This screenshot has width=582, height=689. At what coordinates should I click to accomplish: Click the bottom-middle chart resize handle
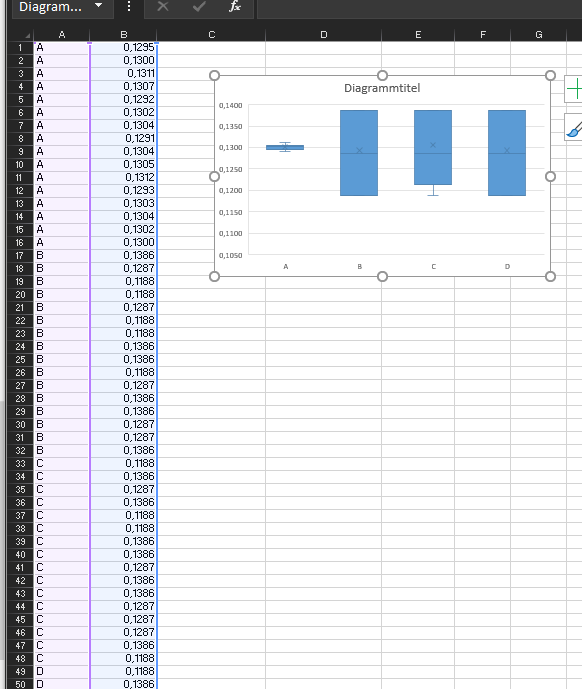click(x=382, y=276)
